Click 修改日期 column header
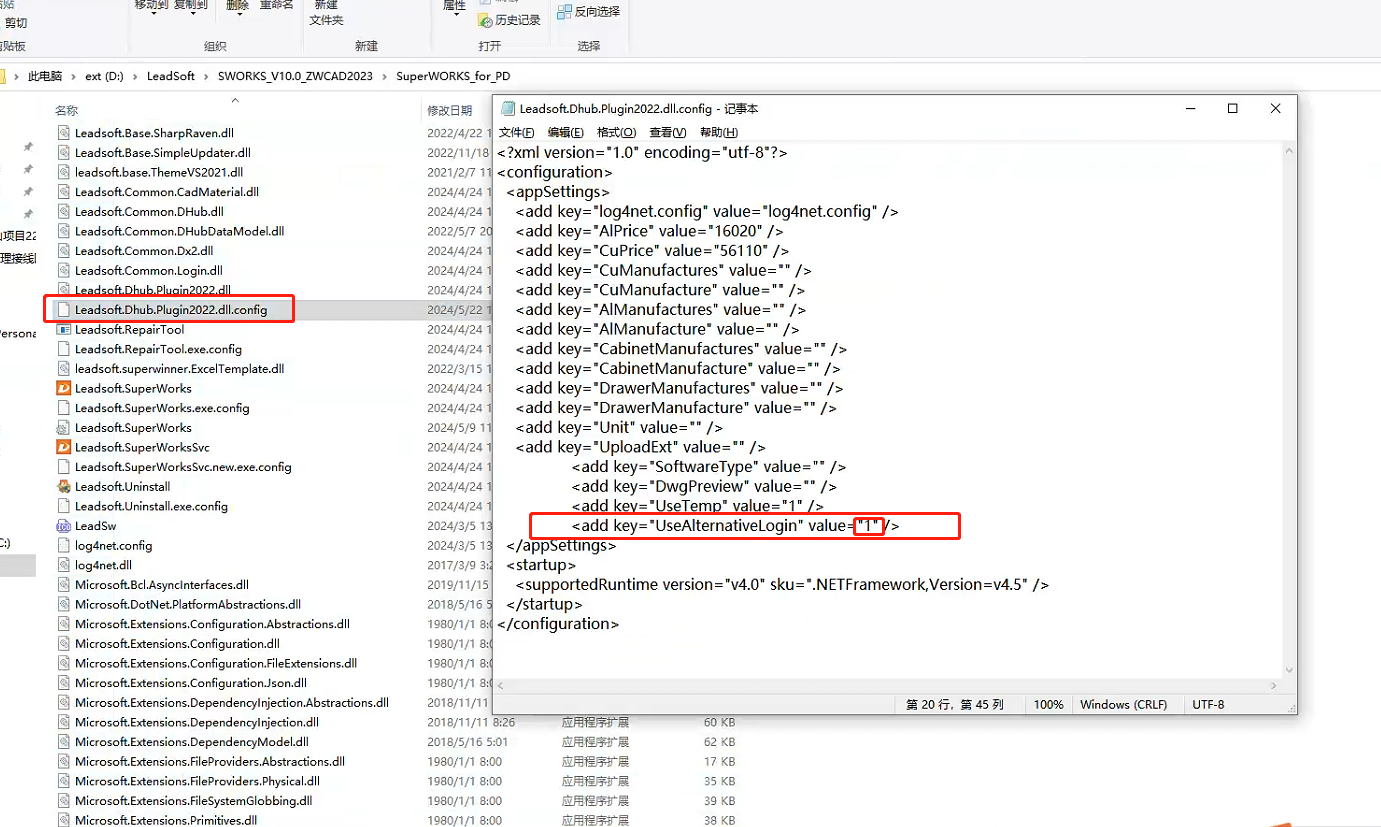Screen dimensions: 1381x827 pos(450,110)
